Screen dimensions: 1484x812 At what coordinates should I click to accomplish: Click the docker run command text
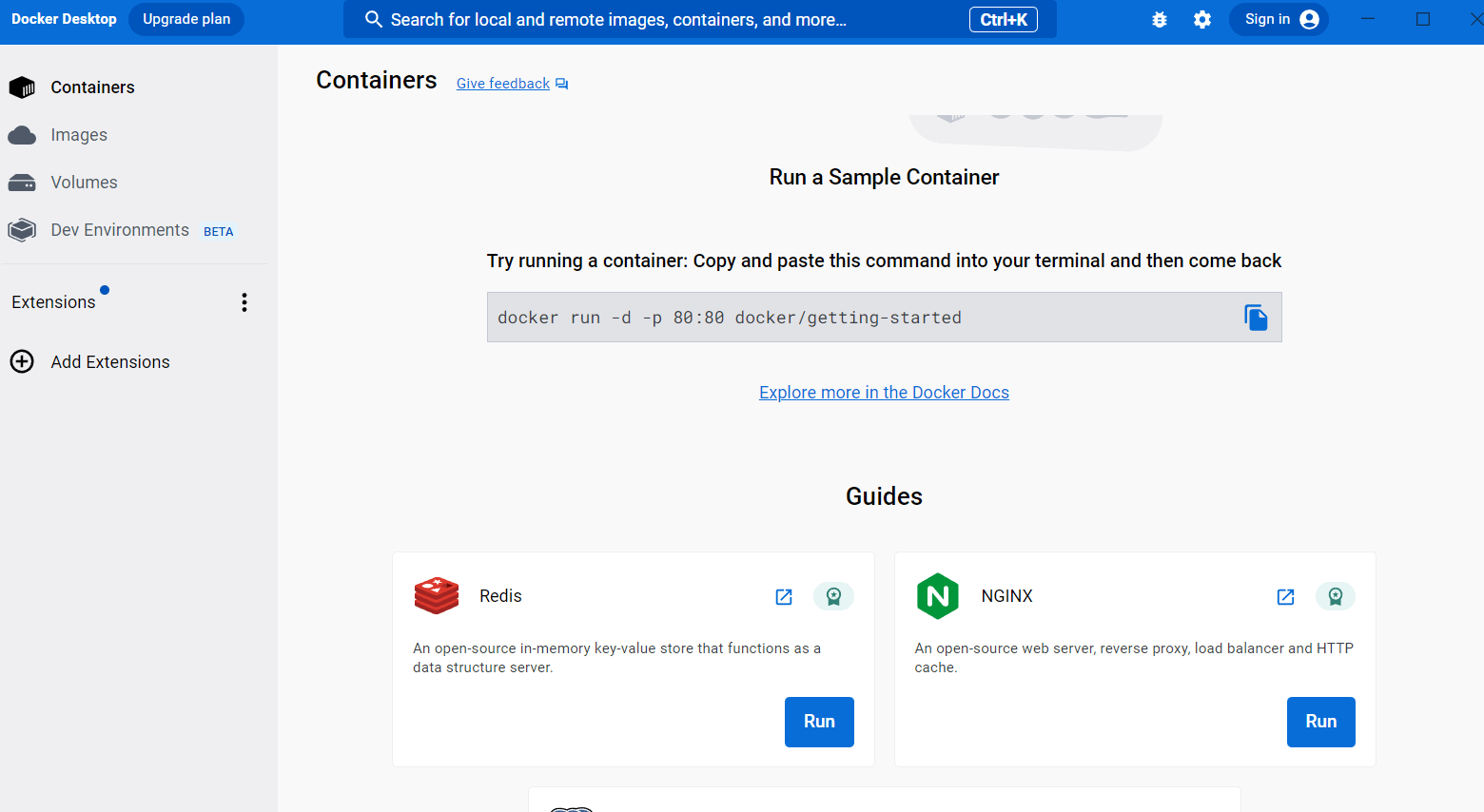click(730, 318)
